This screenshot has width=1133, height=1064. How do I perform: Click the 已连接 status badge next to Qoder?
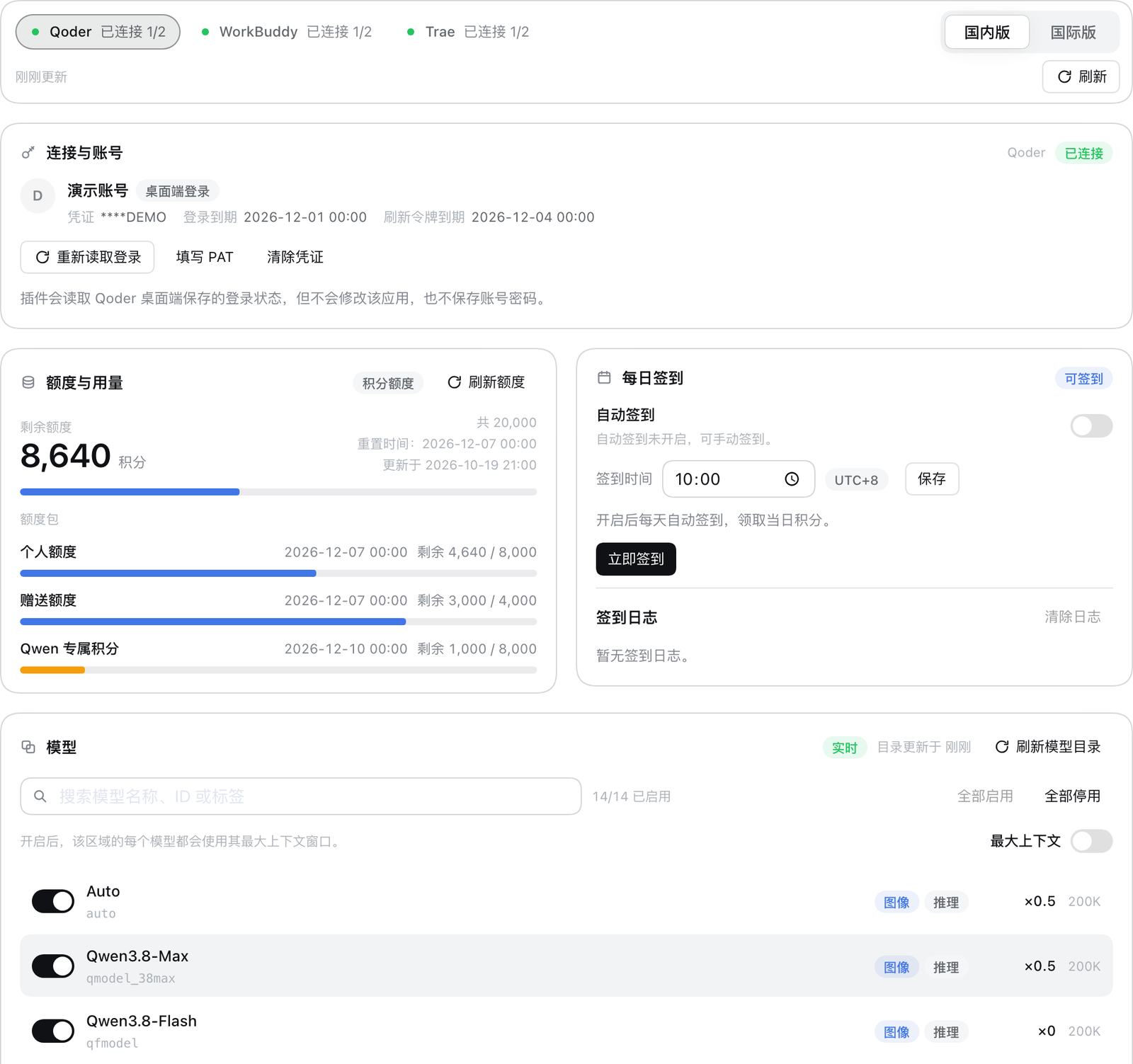1083,153
